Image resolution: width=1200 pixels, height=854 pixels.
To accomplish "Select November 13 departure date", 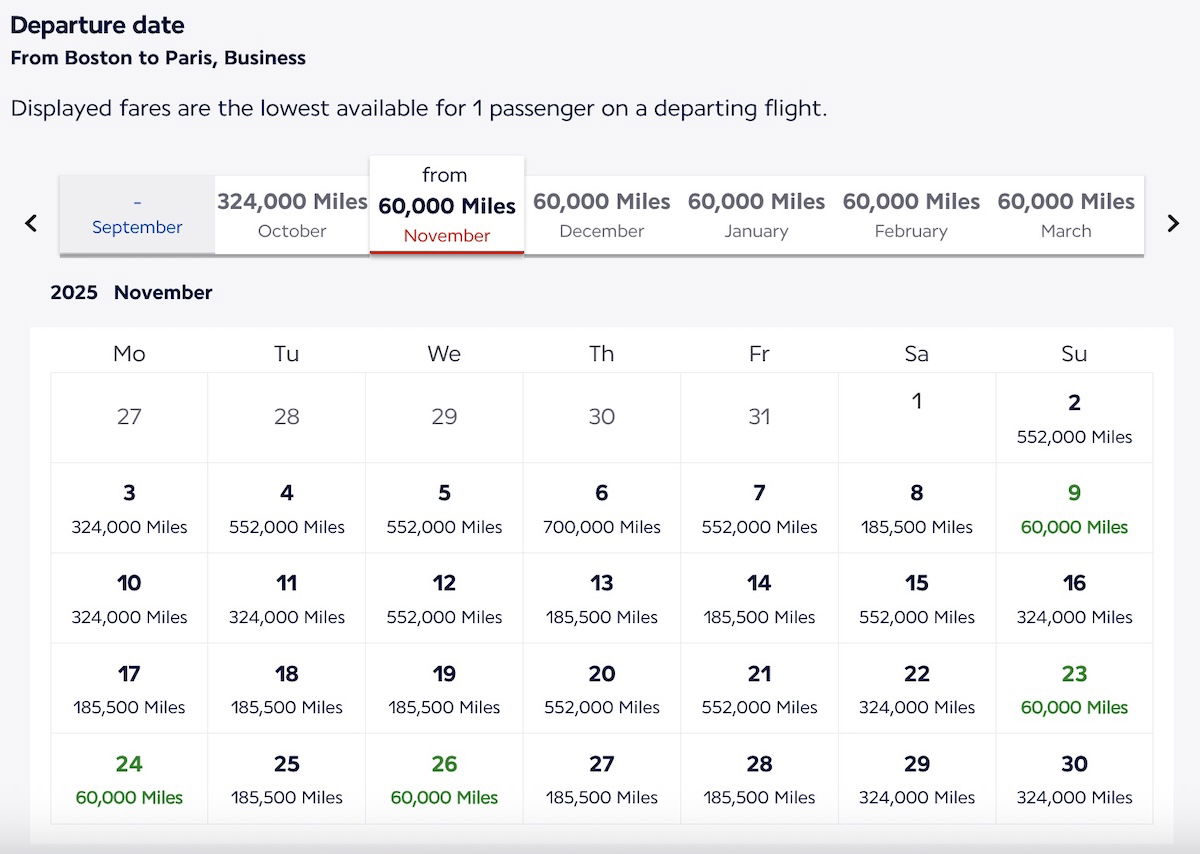I will tap(602, 598).
